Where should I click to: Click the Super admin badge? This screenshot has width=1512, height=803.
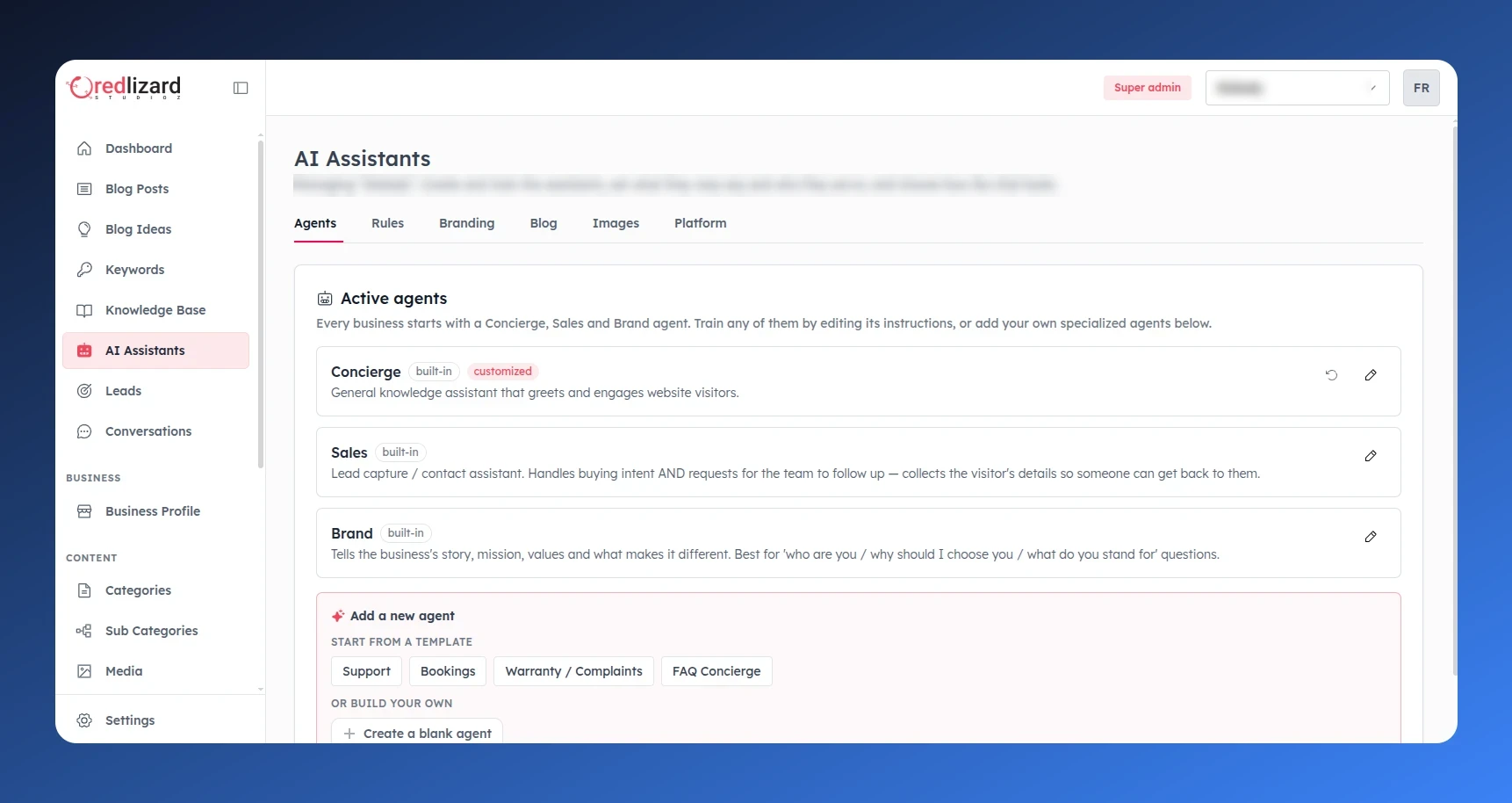pos(1147,88)
